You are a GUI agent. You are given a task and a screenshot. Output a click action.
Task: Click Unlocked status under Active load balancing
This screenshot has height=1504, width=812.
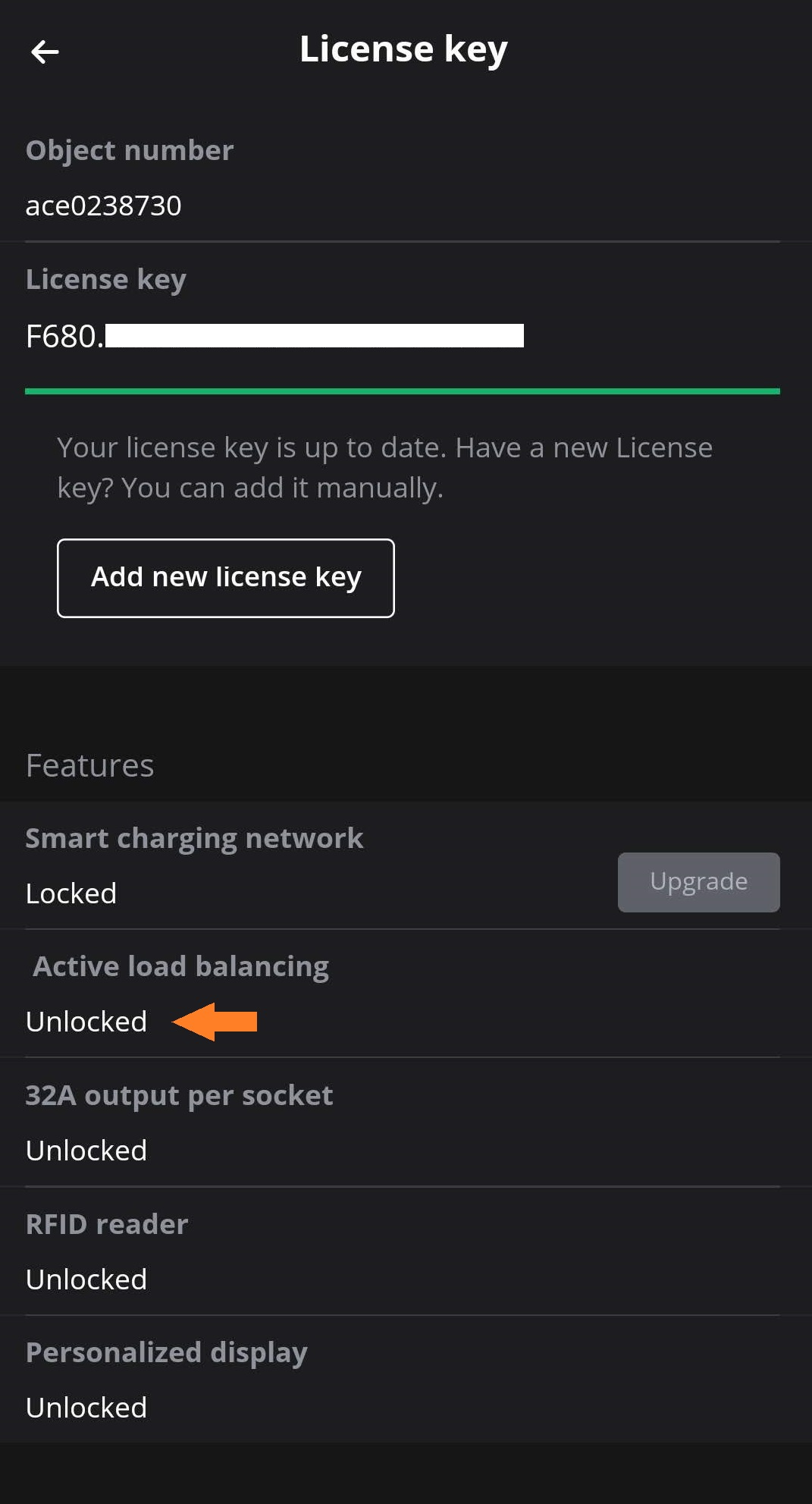[x=86, y=1022]
